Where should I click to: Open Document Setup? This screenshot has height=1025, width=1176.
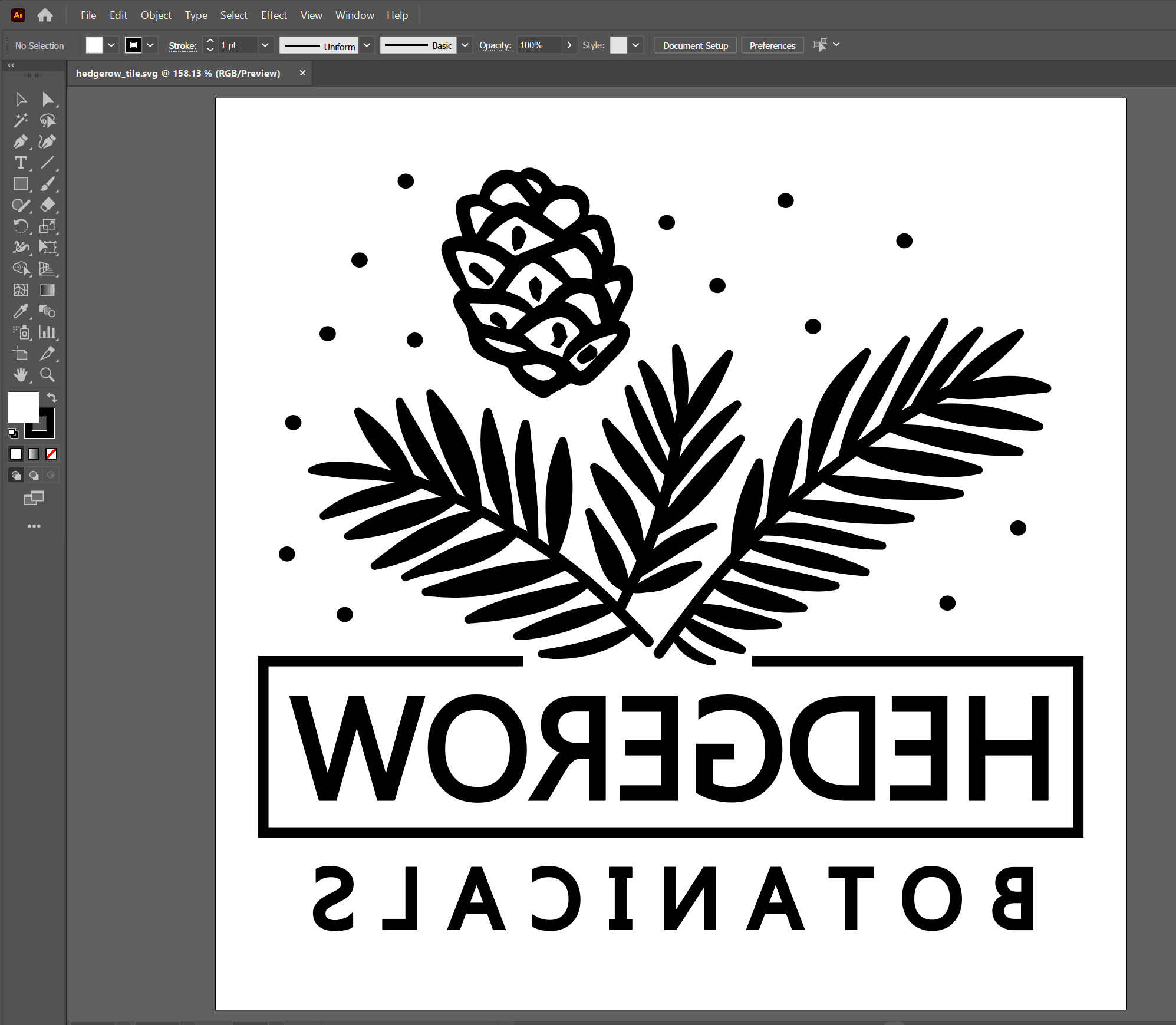click(696, 45)
